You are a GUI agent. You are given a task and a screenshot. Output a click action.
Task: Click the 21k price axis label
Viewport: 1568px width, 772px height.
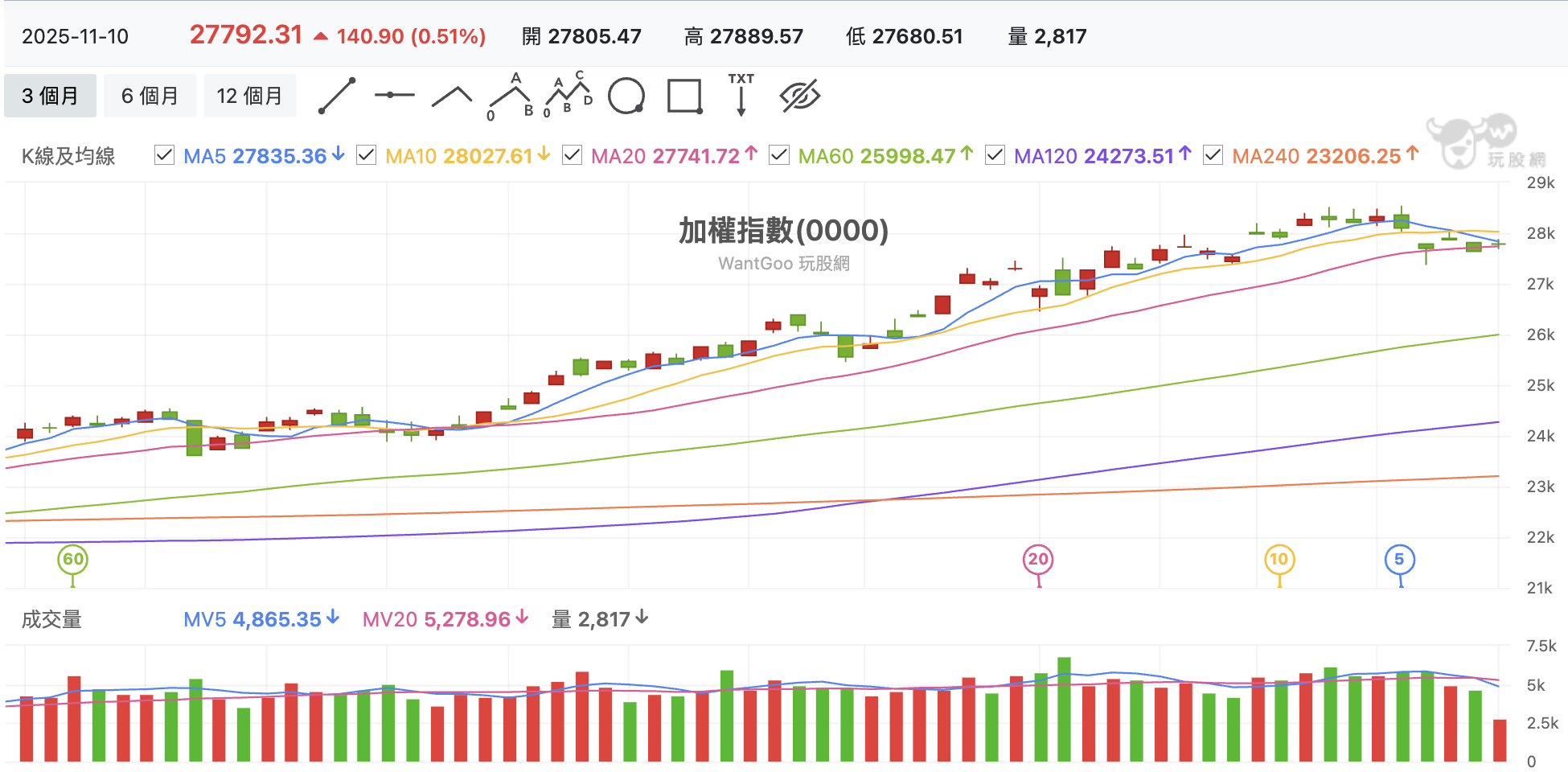coord(1540,588)
